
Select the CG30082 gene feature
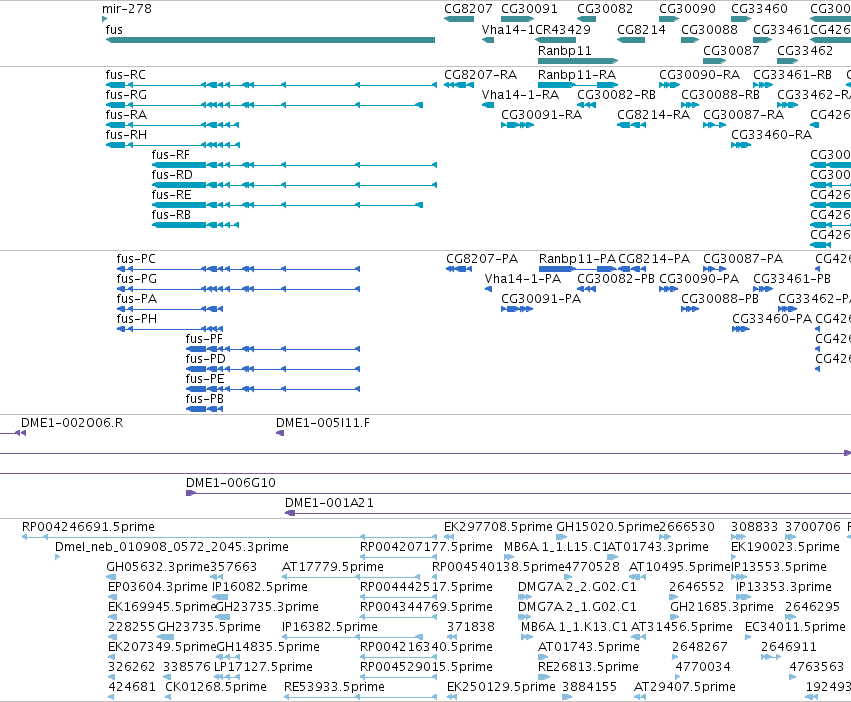(x=586, y=20)
